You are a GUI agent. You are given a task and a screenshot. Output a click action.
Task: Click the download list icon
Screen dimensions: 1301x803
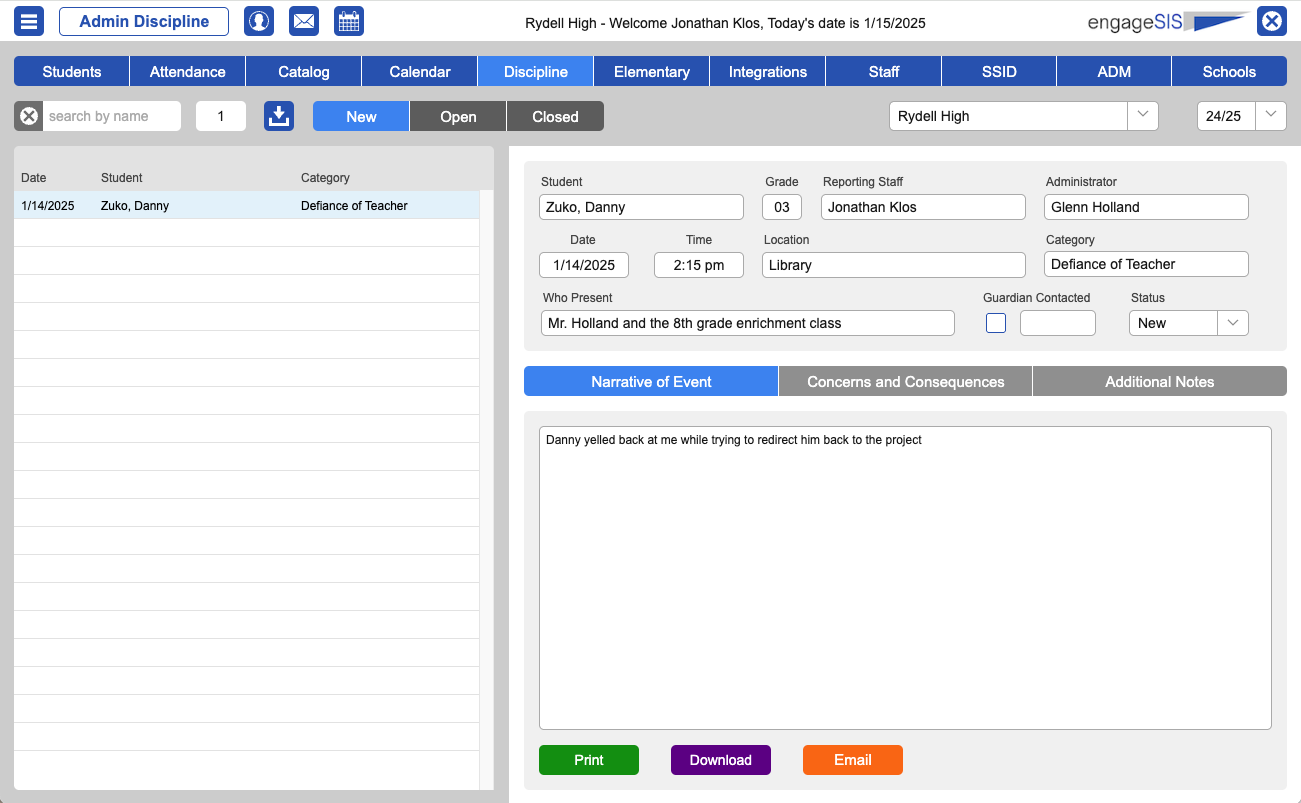(279, 116)
